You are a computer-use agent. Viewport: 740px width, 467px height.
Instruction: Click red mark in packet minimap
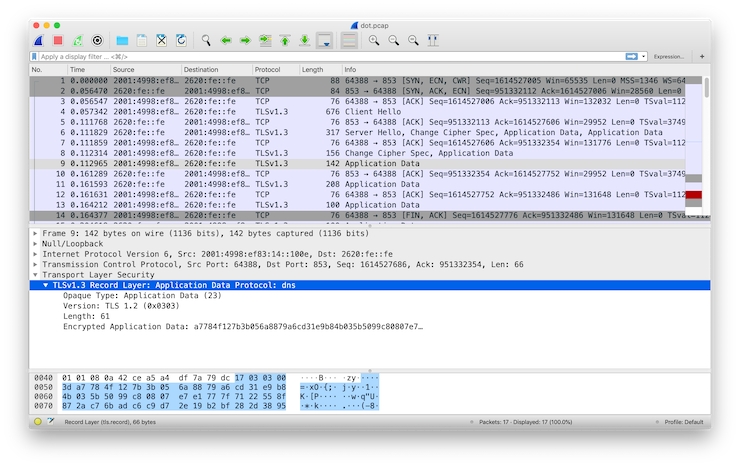693,195
